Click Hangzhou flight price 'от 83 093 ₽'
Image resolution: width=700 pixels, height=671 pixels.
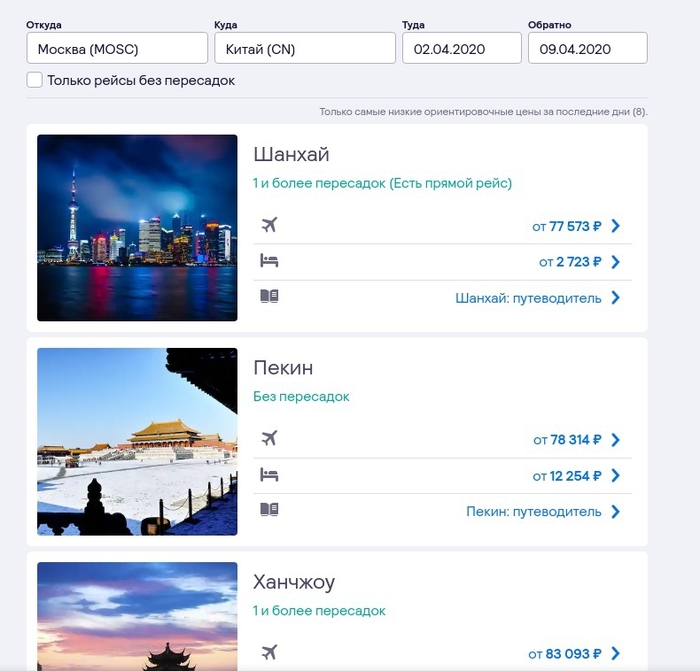[x=565, y=654]
